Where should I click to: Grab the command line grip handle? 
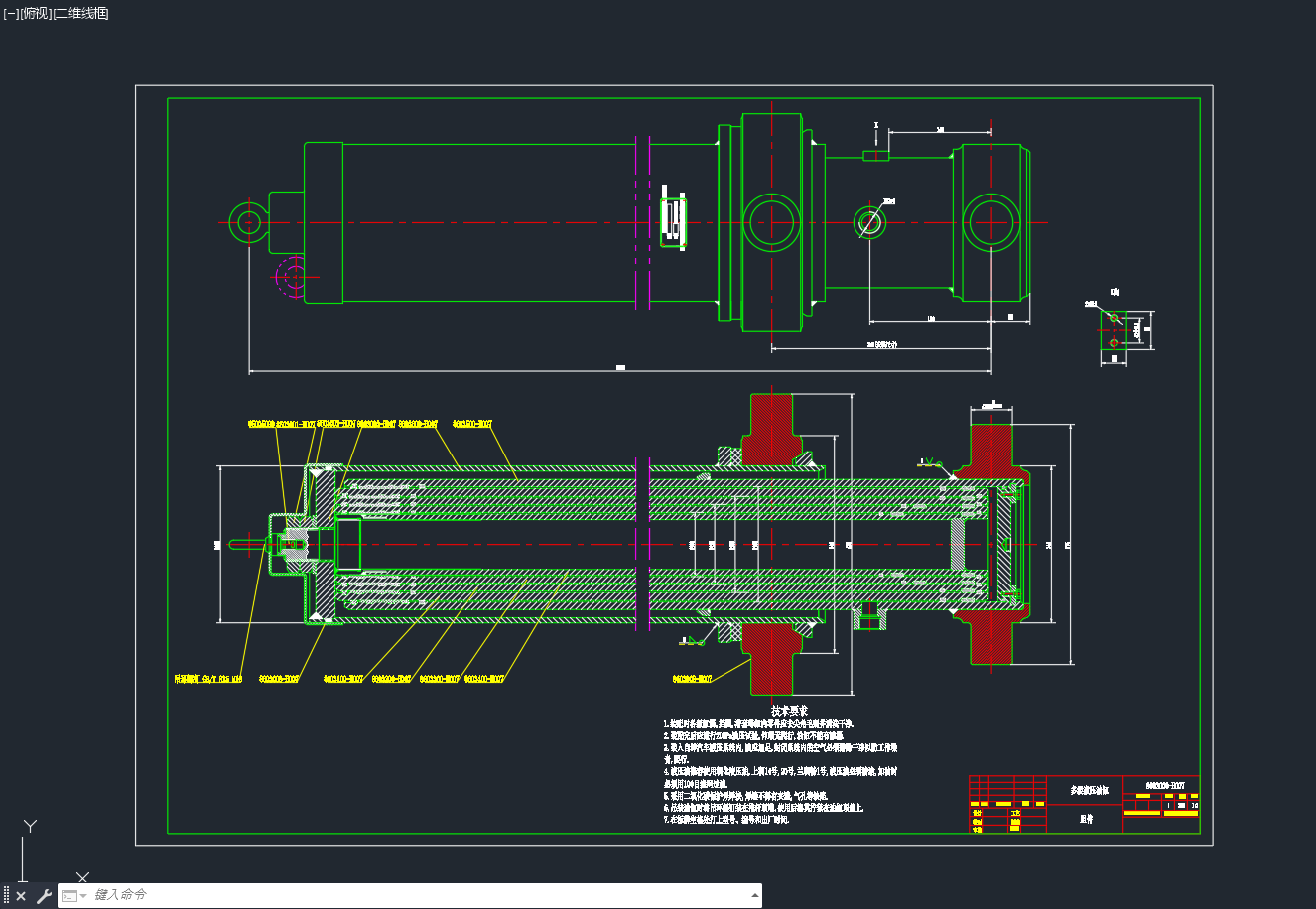6,896
